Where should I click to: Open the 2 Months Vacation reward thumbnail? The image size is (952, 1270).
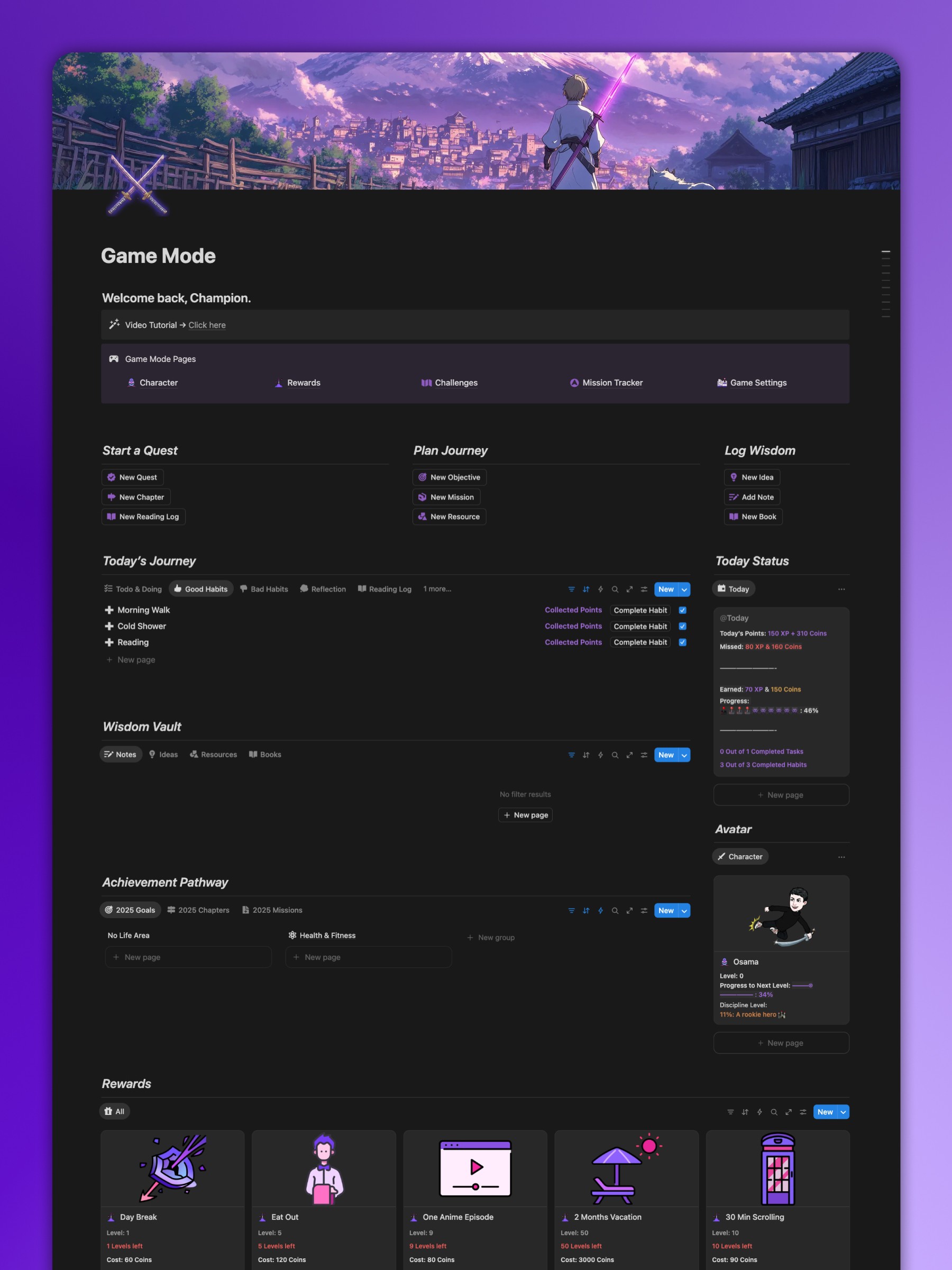coord(627,1169)
